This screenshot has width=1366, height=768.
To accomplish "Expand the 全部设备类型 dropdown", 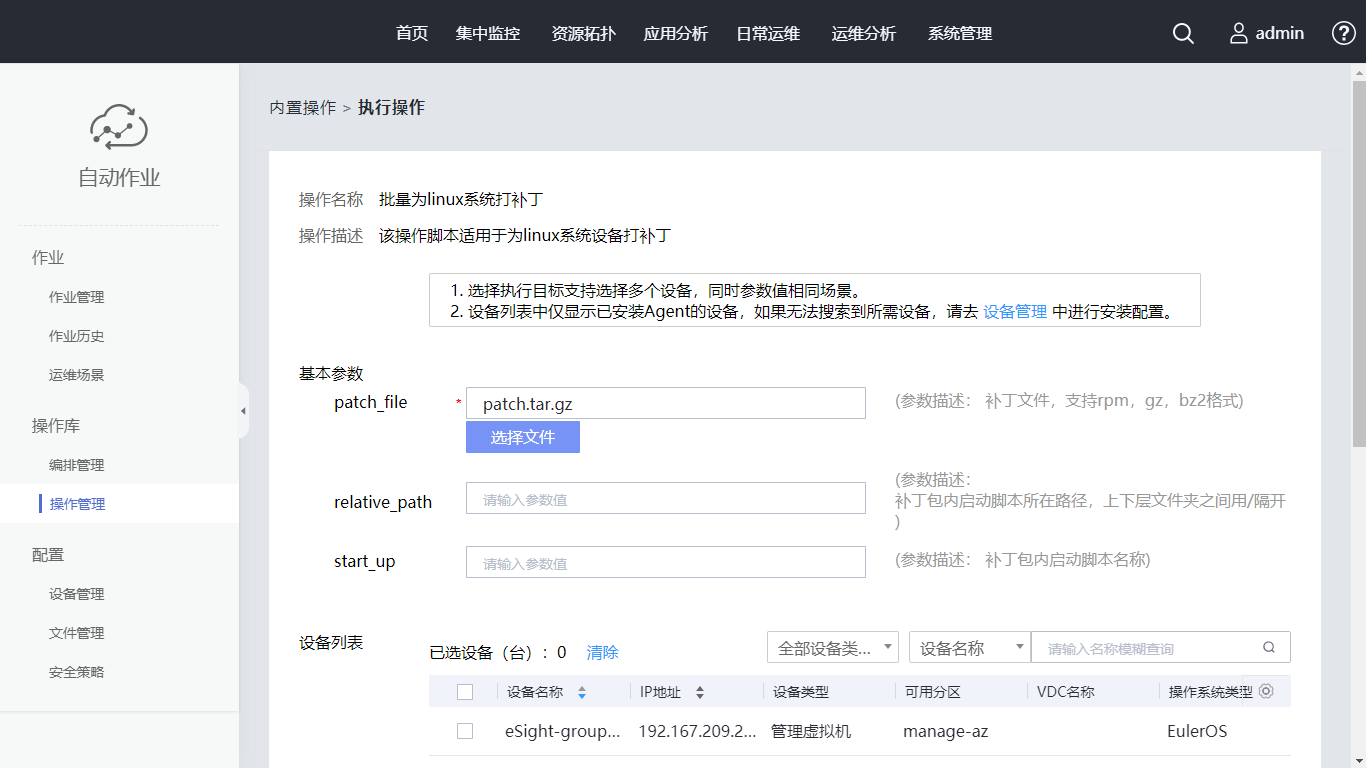I will tap(832, 648).
